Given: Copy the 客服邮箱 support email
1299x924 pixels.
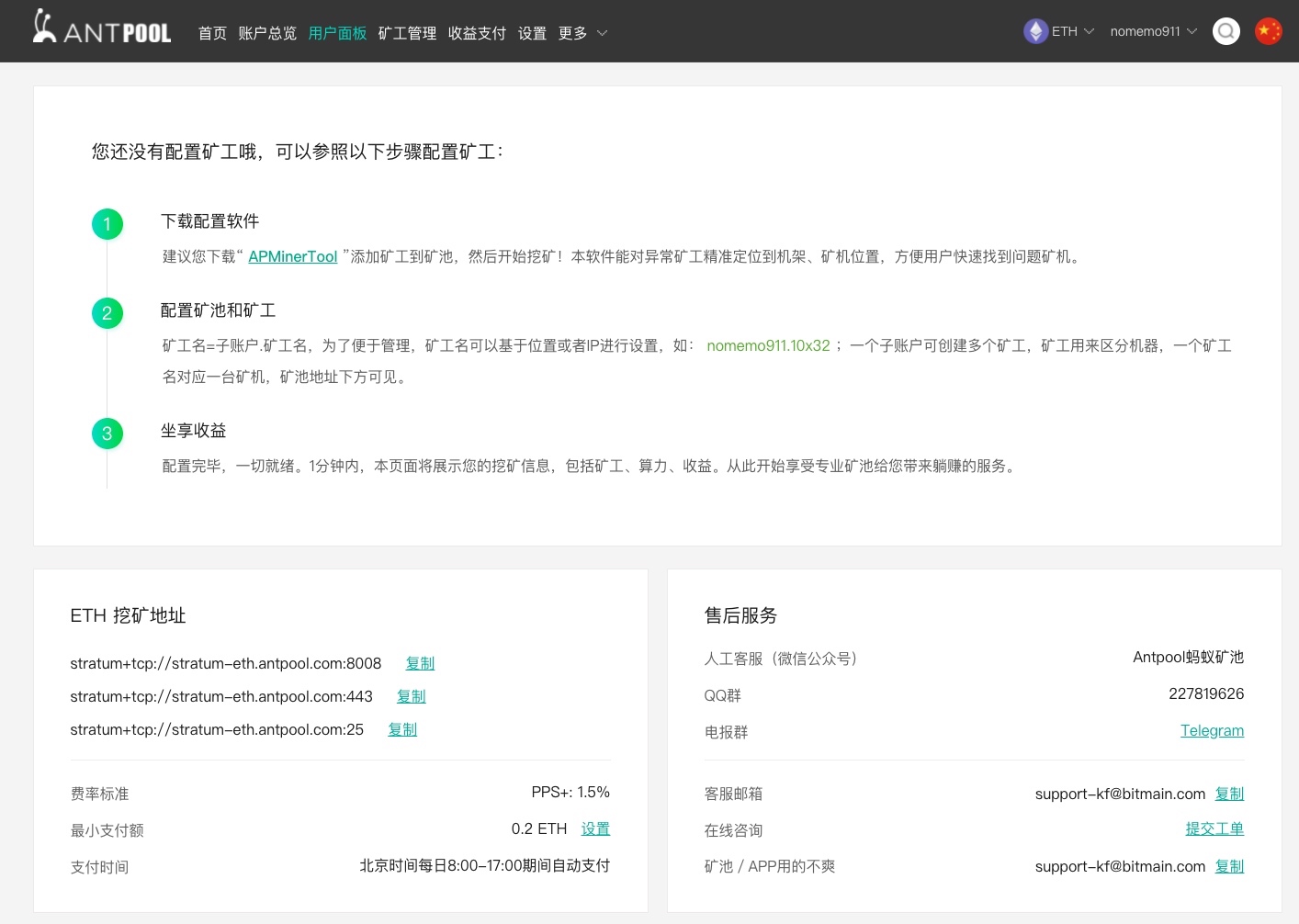Looking at the screenshot, I should click(1229, 794).
